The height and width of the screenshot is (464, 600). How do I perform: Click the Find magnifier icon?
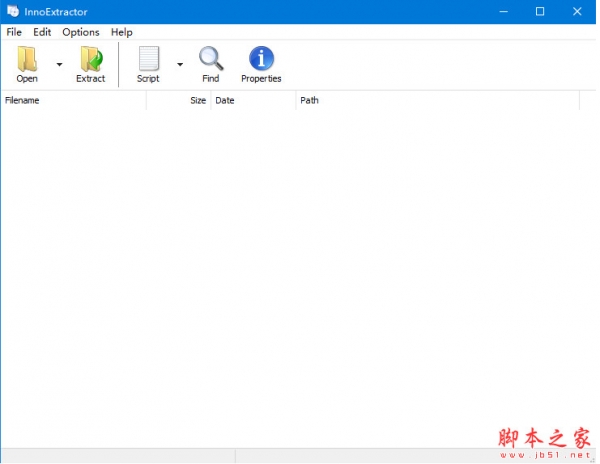[210, 59]
